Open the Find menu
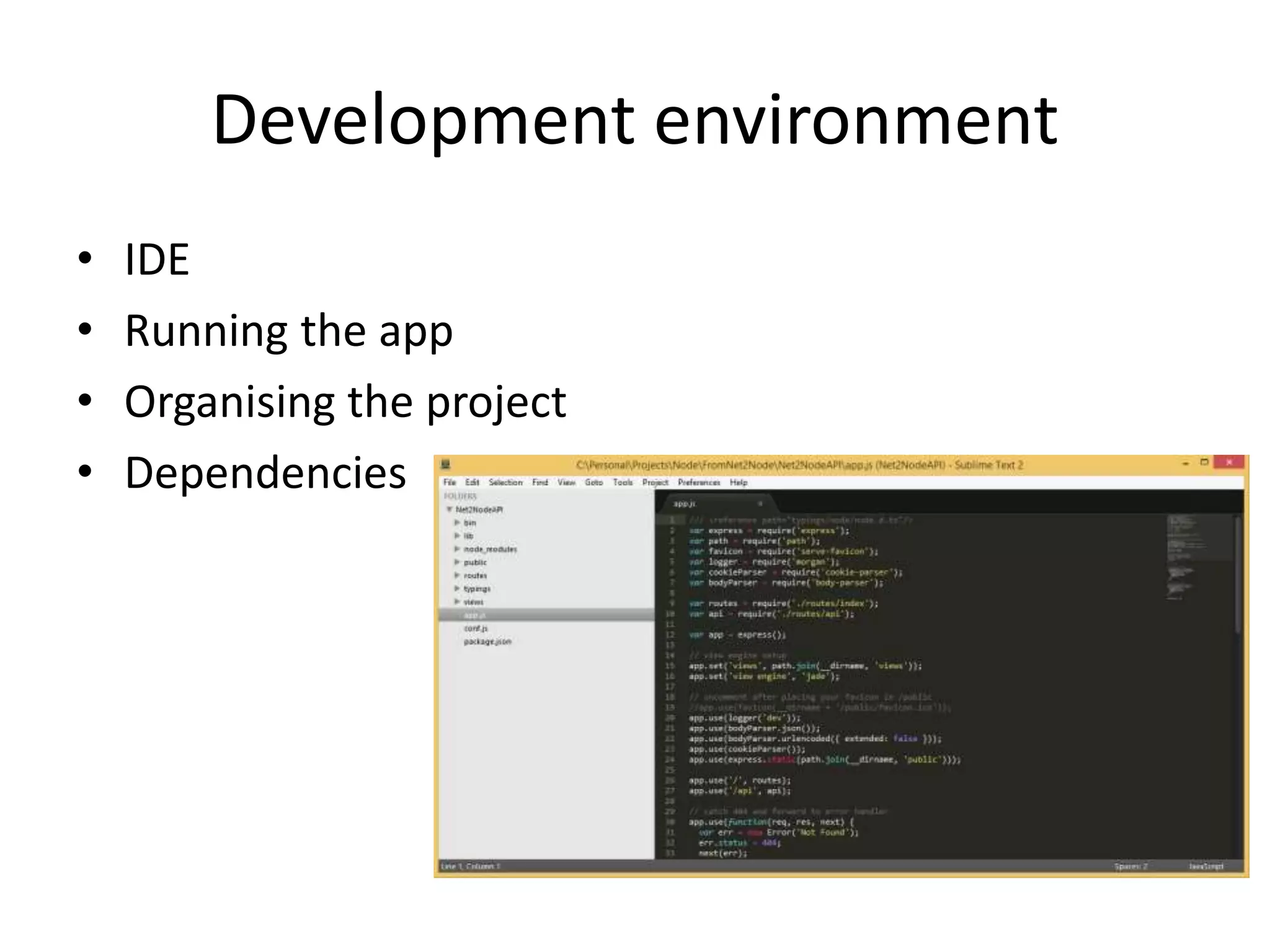This screenshot has height=952, width=1270. click(540, 482)
